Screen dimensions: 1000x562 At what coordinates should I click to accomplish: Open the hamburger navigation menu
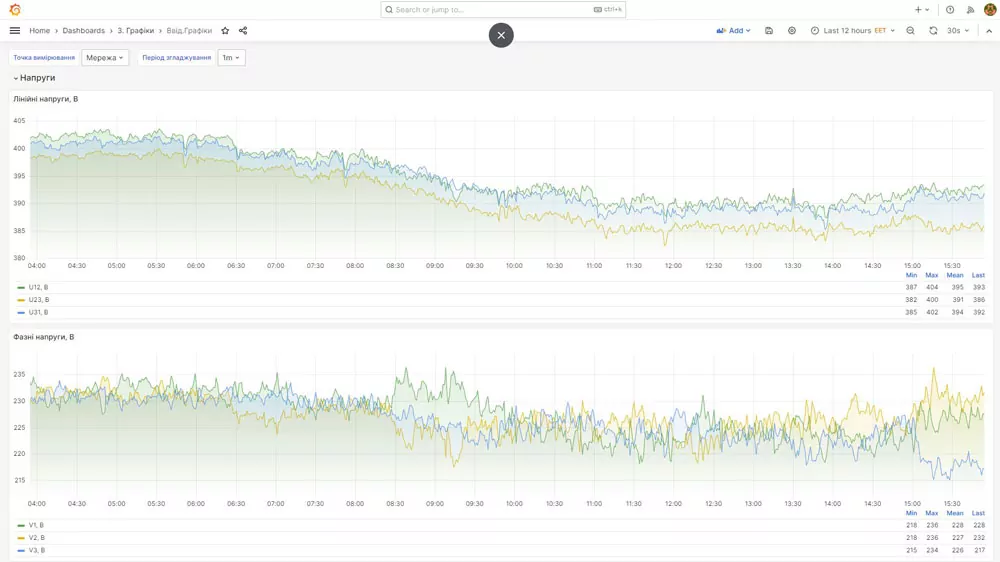point(15,31)
